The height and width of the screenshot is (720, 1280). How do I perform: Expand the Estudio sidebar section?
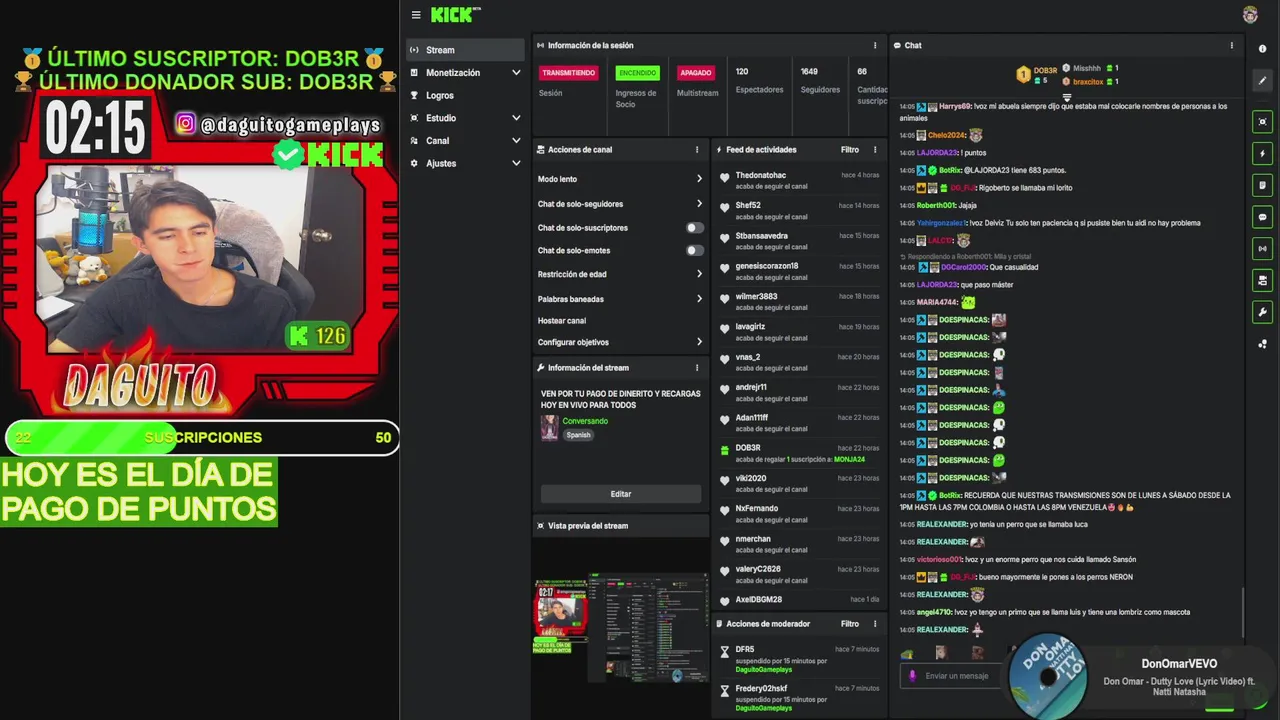click(516, 118)
